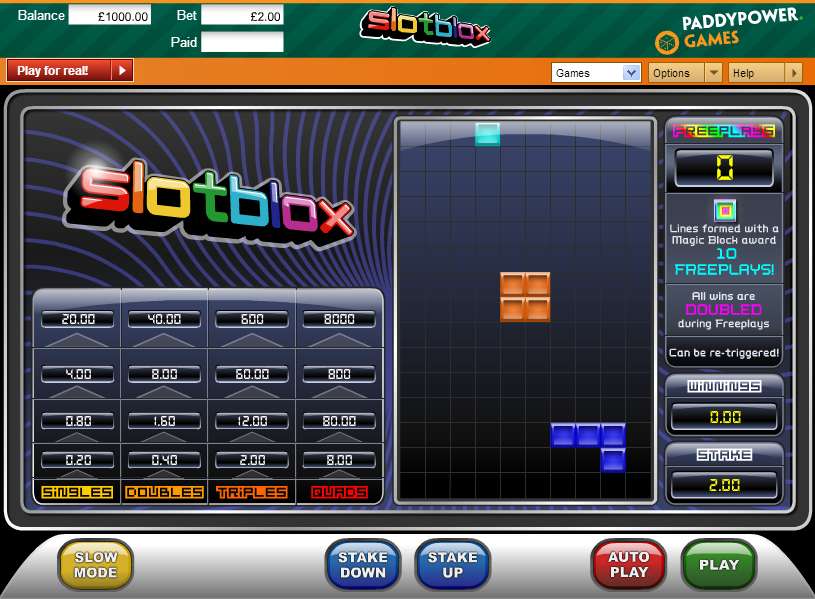The image size is (815, 599).
Task: Select the QUADS column label
Action: pos(339,492)
